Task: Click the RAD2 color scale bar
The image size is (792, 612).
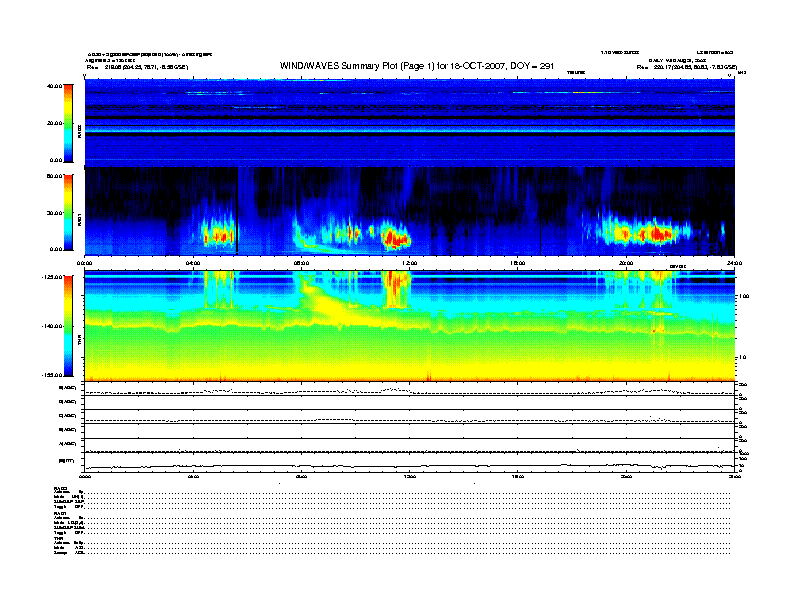Action: pos(68,123)
